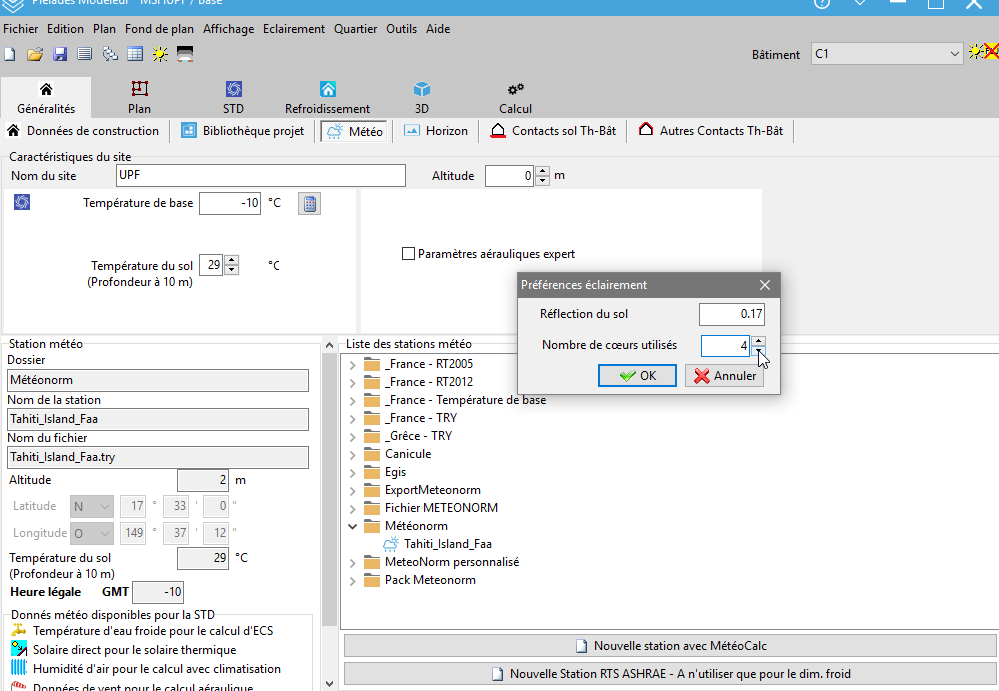
Task: Click the Nom du site field
Action: pyautogui.click(x=261, y=176)
